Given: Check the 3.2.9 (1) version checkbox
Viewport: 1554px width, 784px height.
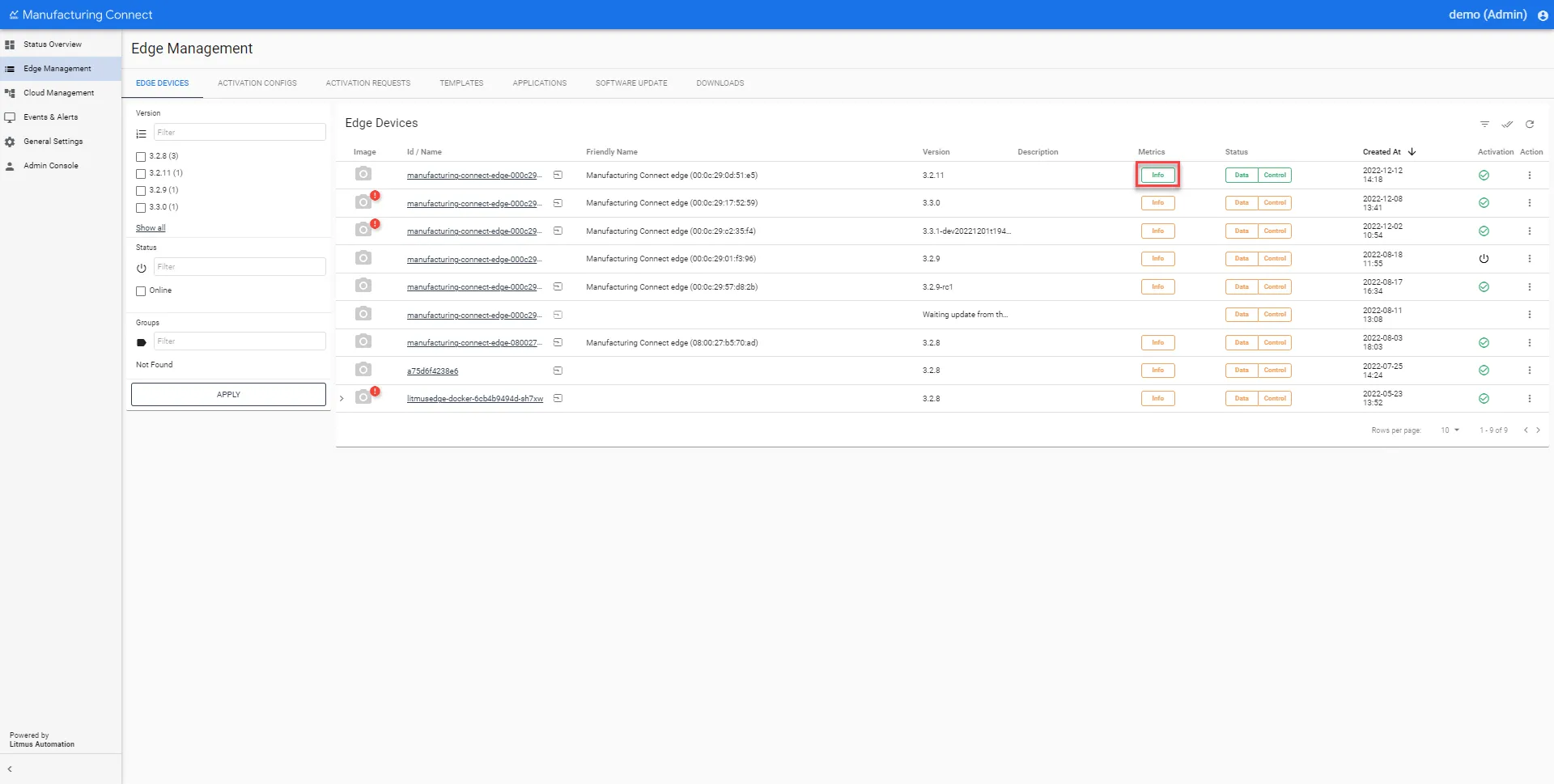Looking at the screenshot, I should 141,191.
